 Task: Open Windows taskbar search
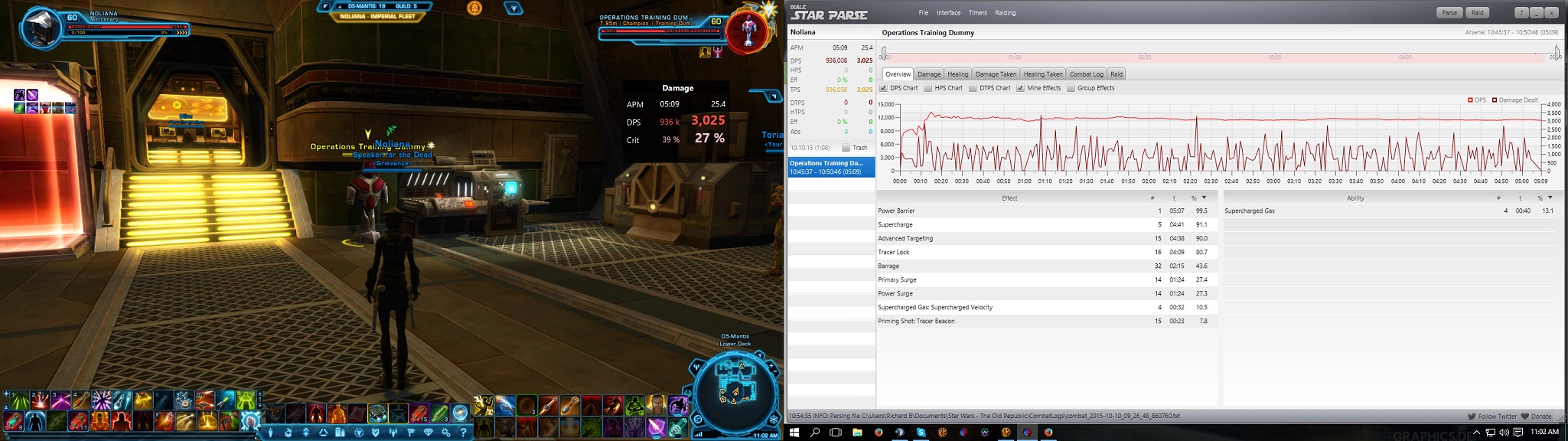pyautogui.click(x=815, y=432)
